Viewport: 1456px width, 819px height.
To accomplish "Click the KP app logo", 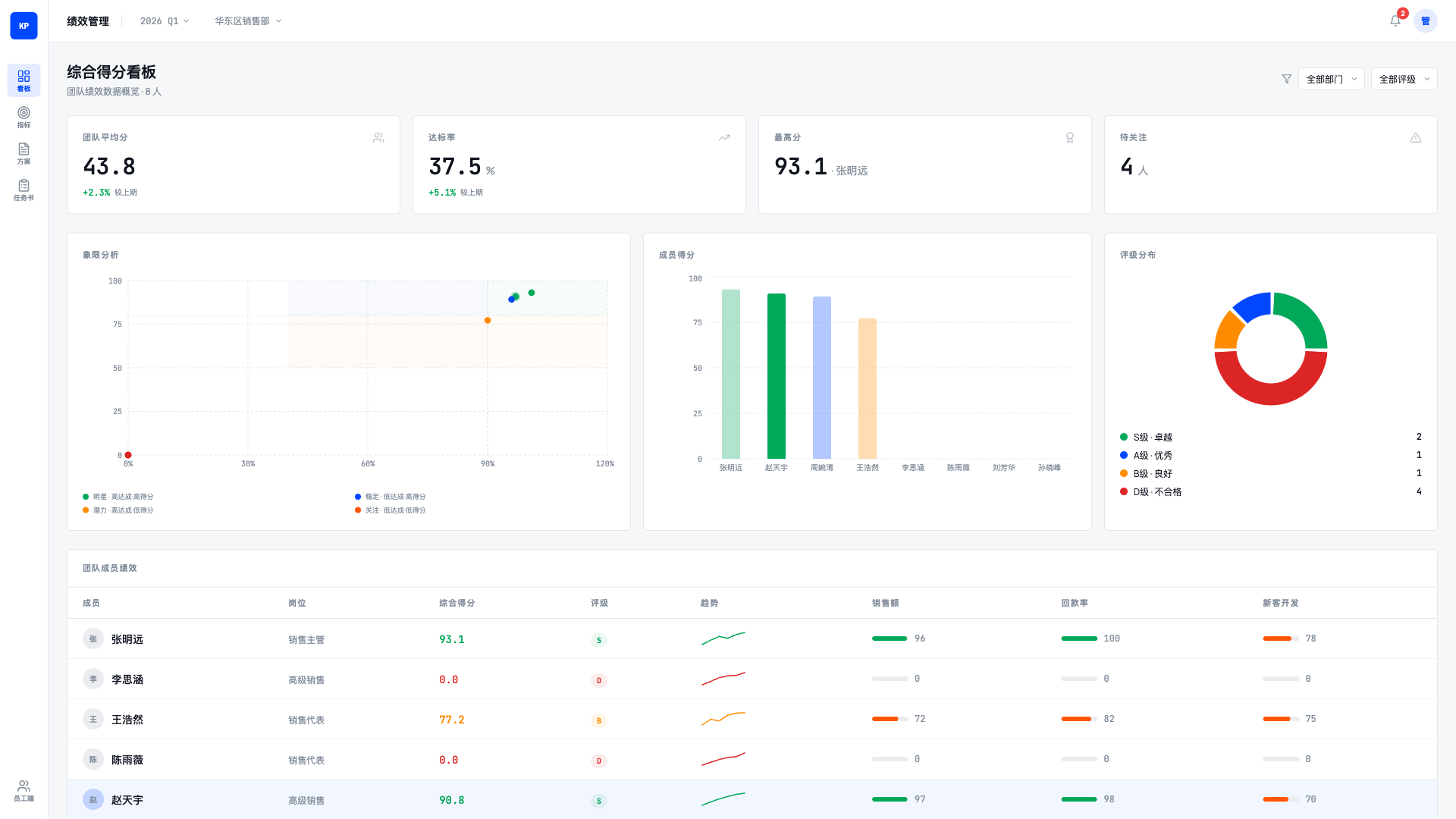I will [24, 26].
